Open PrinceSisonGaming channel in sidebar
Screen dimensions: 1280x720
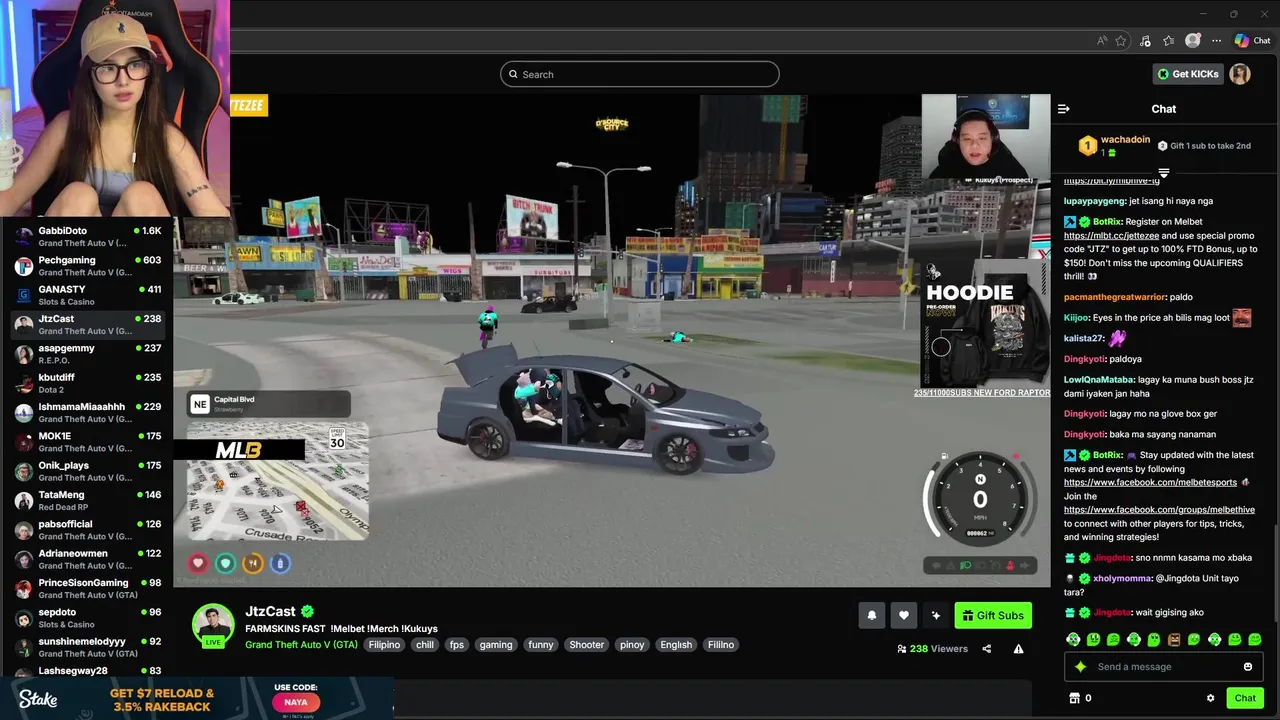87,588
